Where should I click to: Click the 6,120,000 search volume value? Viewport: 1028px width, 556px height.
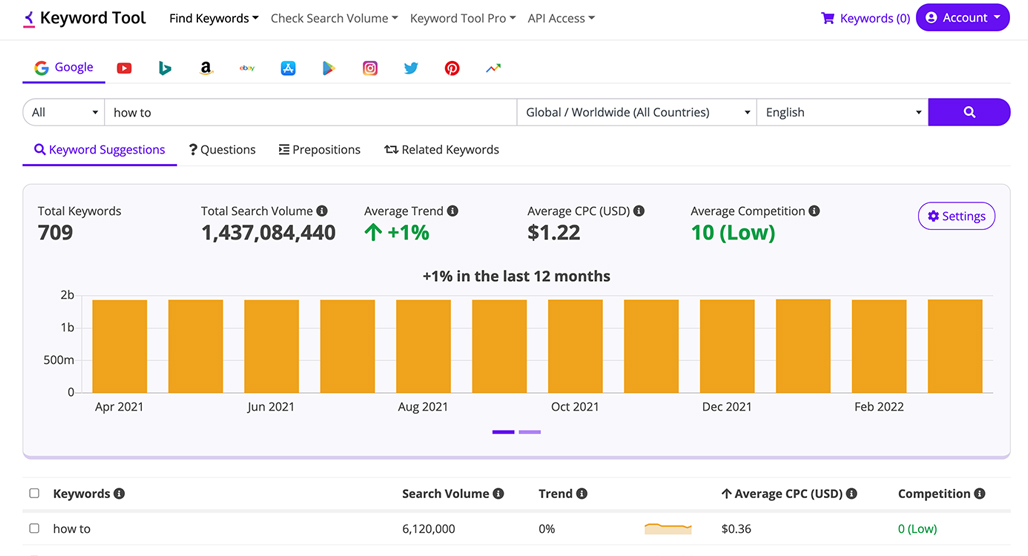(x=429, y=528)
